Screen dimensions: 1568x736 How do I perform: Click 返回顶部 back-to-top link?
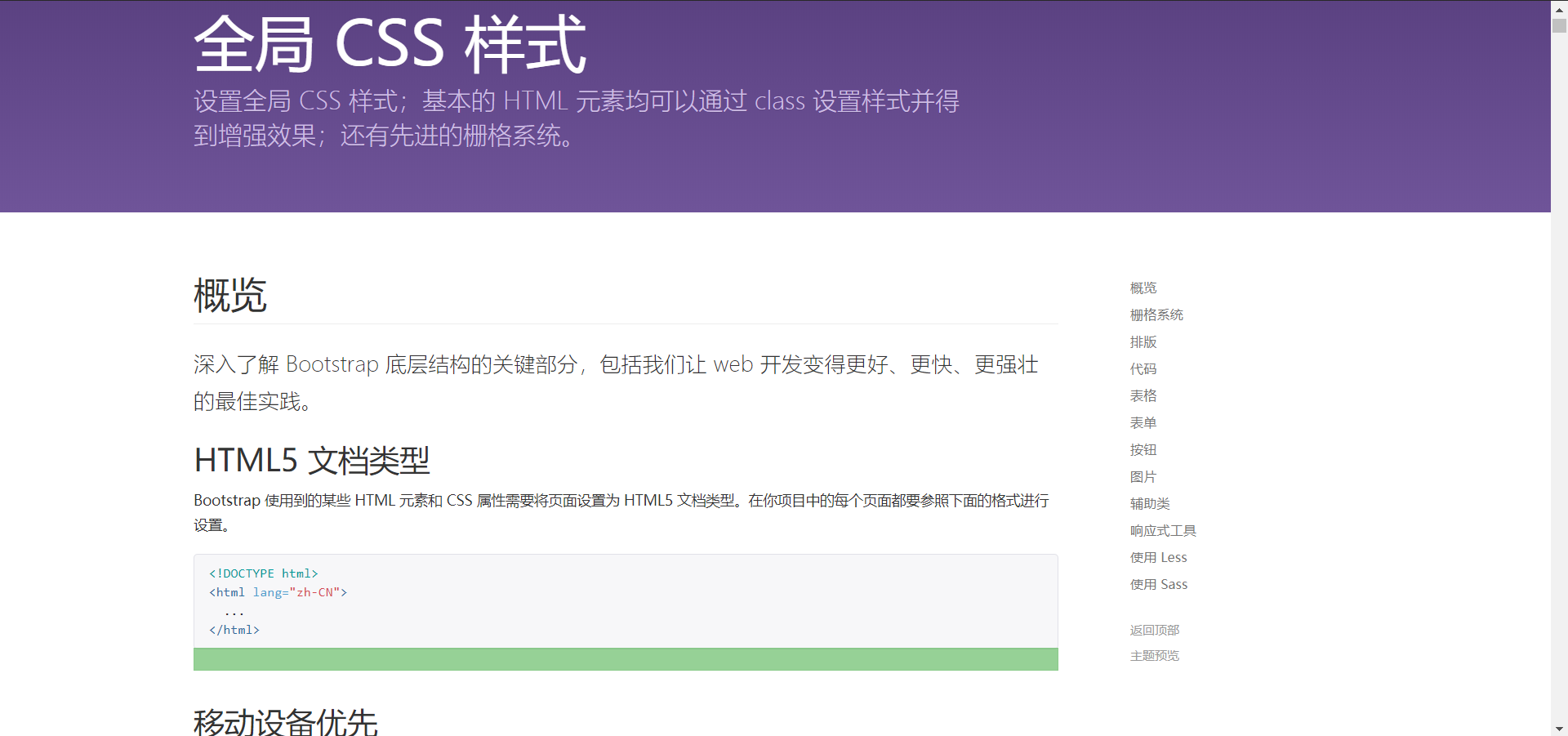point(1155,630)
